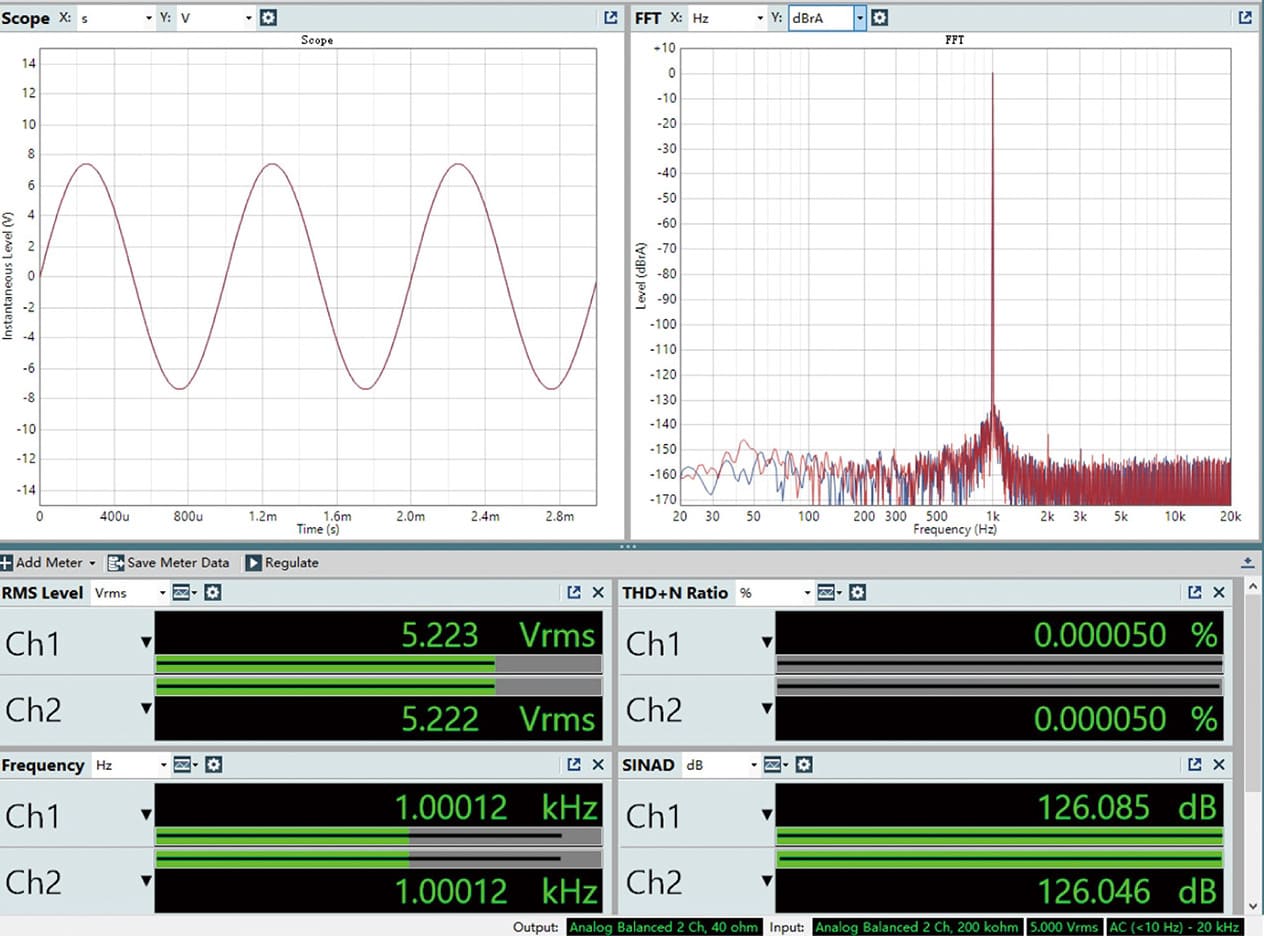Expand Ch1 arrow in THD+N Ratio meter

click(767, 643)
